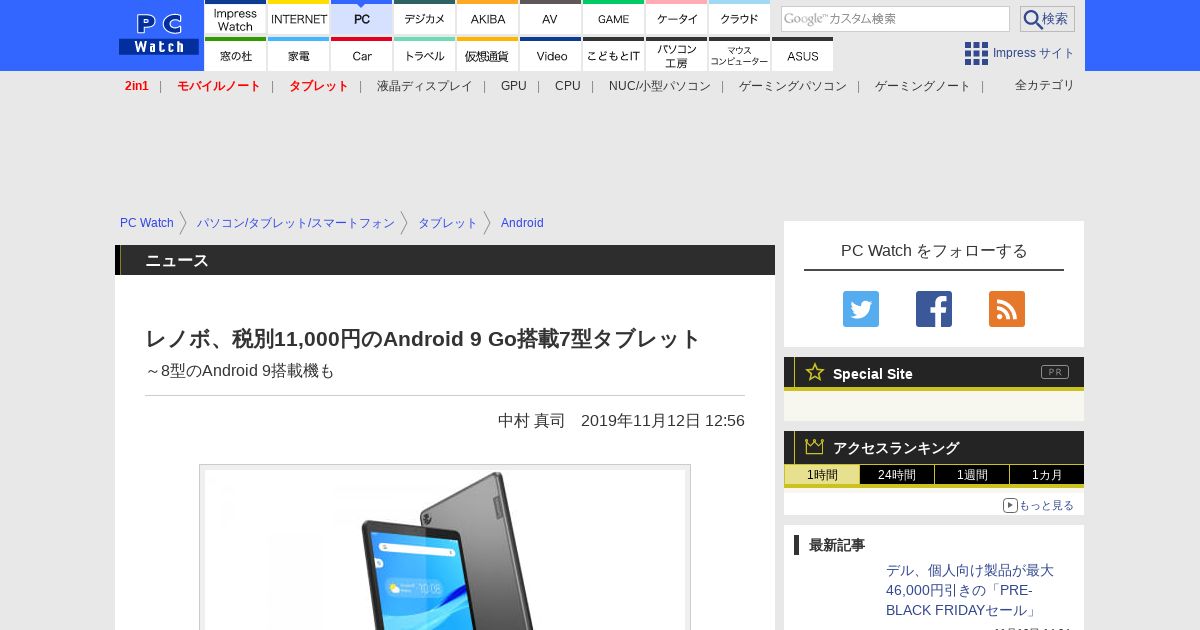Image resolution: width=1200 pixels, height=630 pixels.
Task: Open the ケータイ nav tab
Action: (677, 17)
